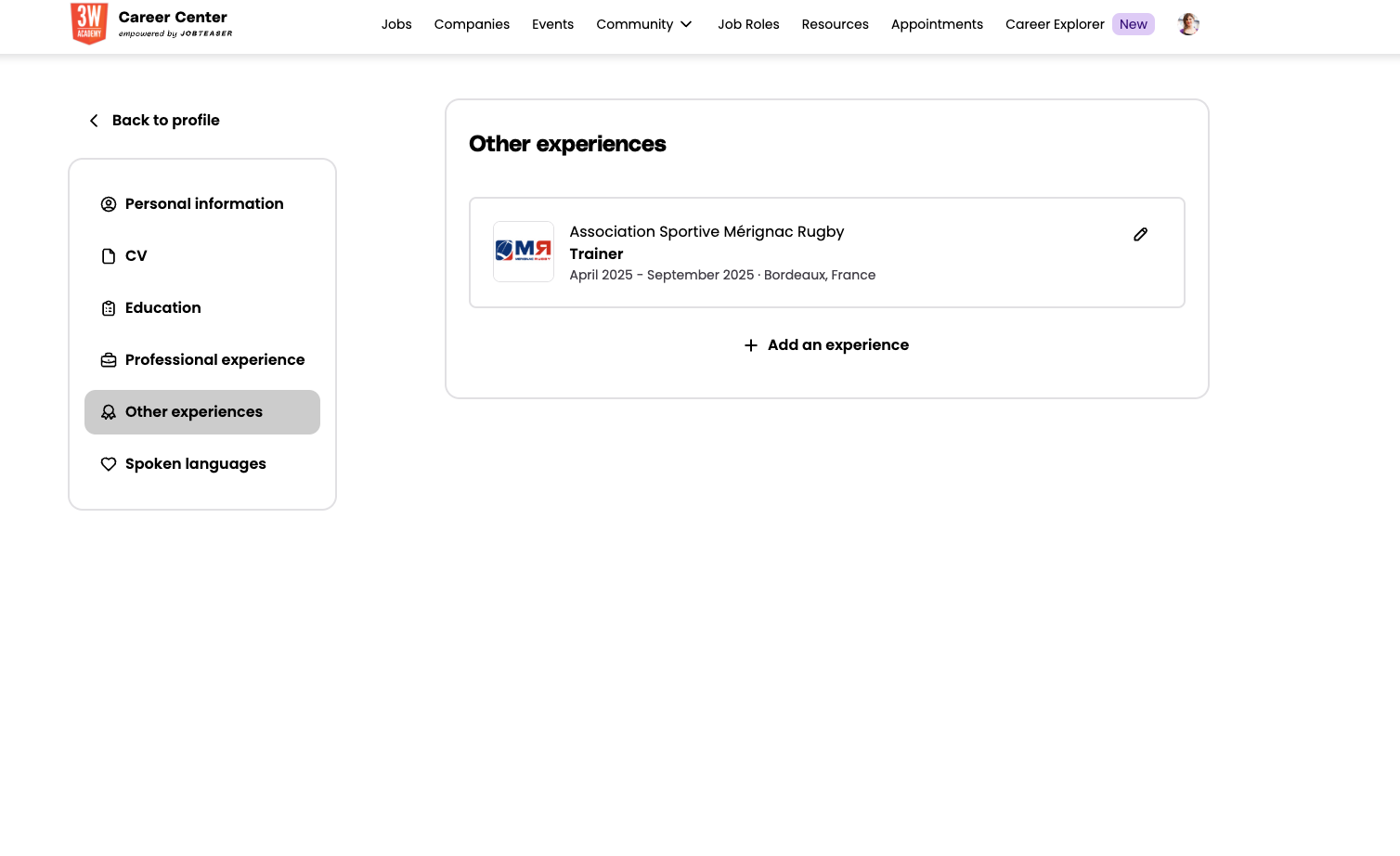Screen dimensions: 1400x856
Task: Click the Mérignac Rugby association logo
Action: [524, 252]
